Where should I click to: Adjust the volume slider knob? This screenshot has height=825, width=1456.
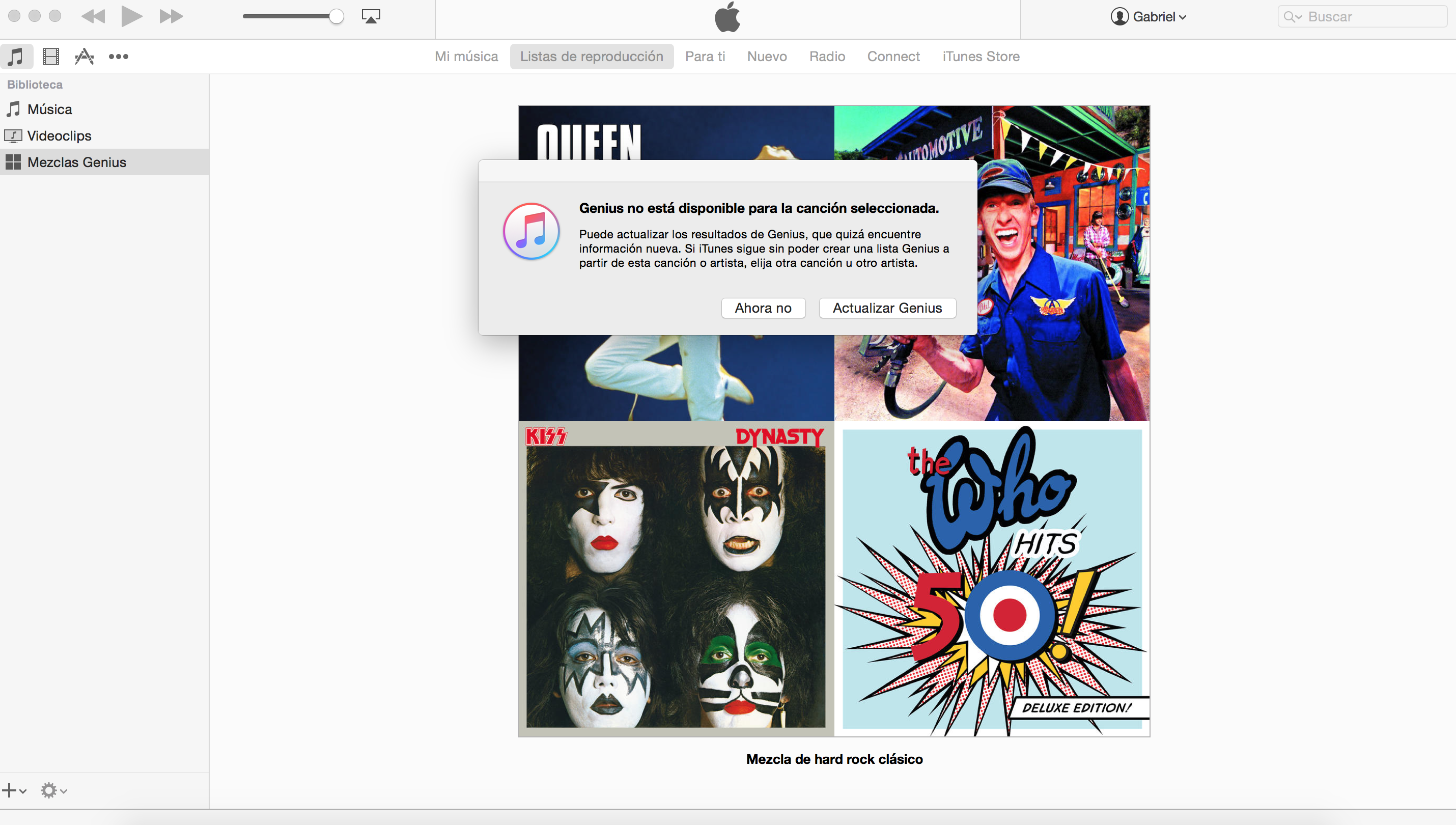coord(337,16)
